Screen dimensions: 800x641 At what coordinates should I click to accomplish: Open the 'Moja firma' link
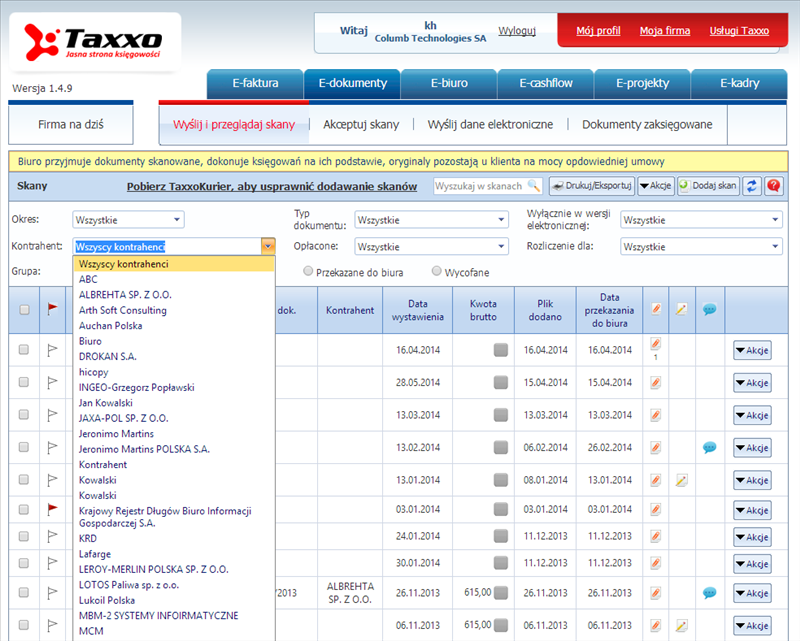click(665, 31)
